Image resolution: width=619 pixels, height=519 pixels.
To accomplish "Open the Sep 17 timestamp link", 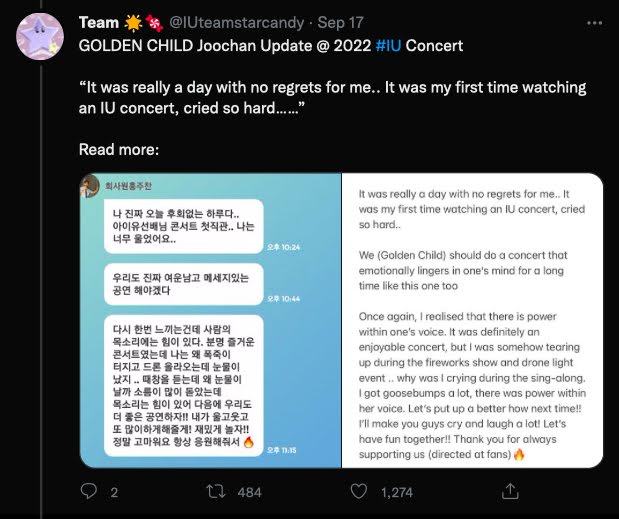I will (340, 22).
